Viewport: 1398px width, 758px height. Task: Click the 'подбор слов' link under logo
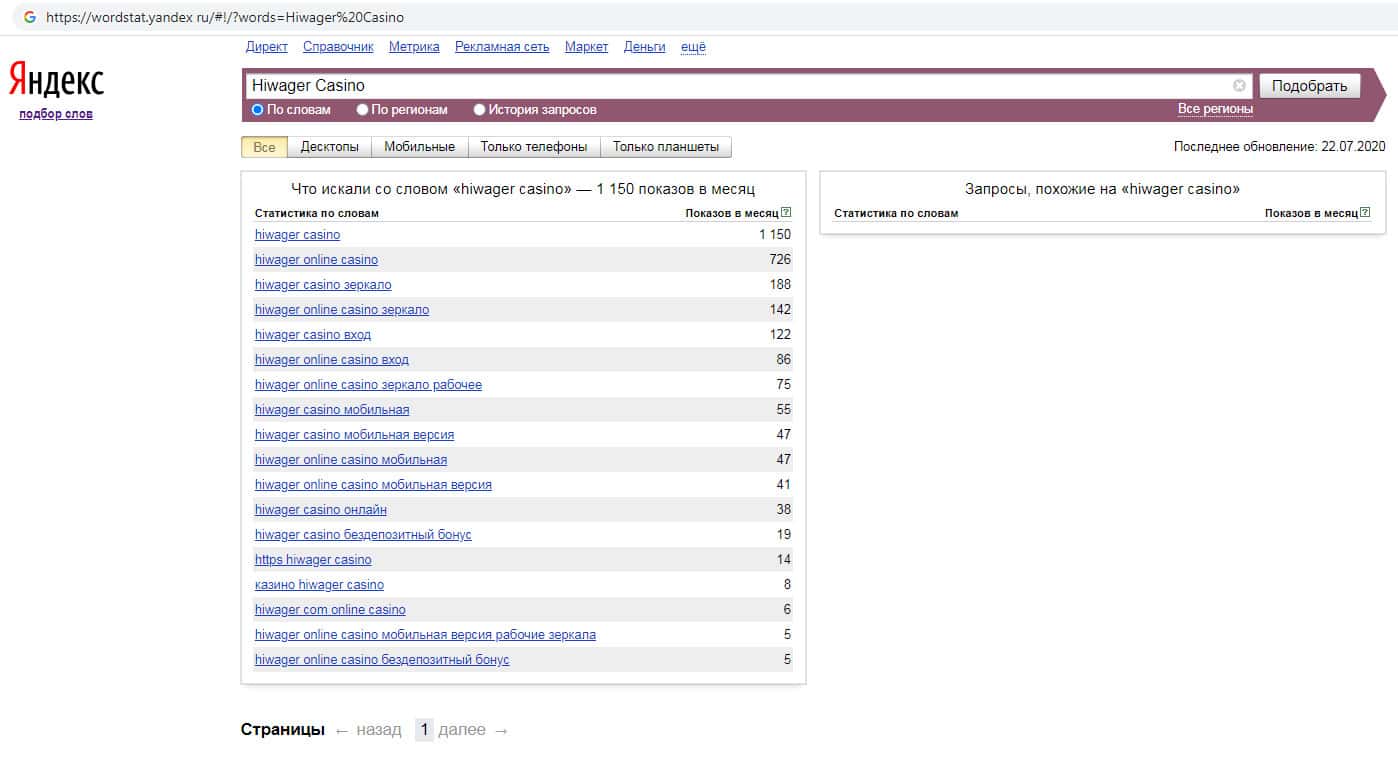pyautogui.click(x=56, y=114)
